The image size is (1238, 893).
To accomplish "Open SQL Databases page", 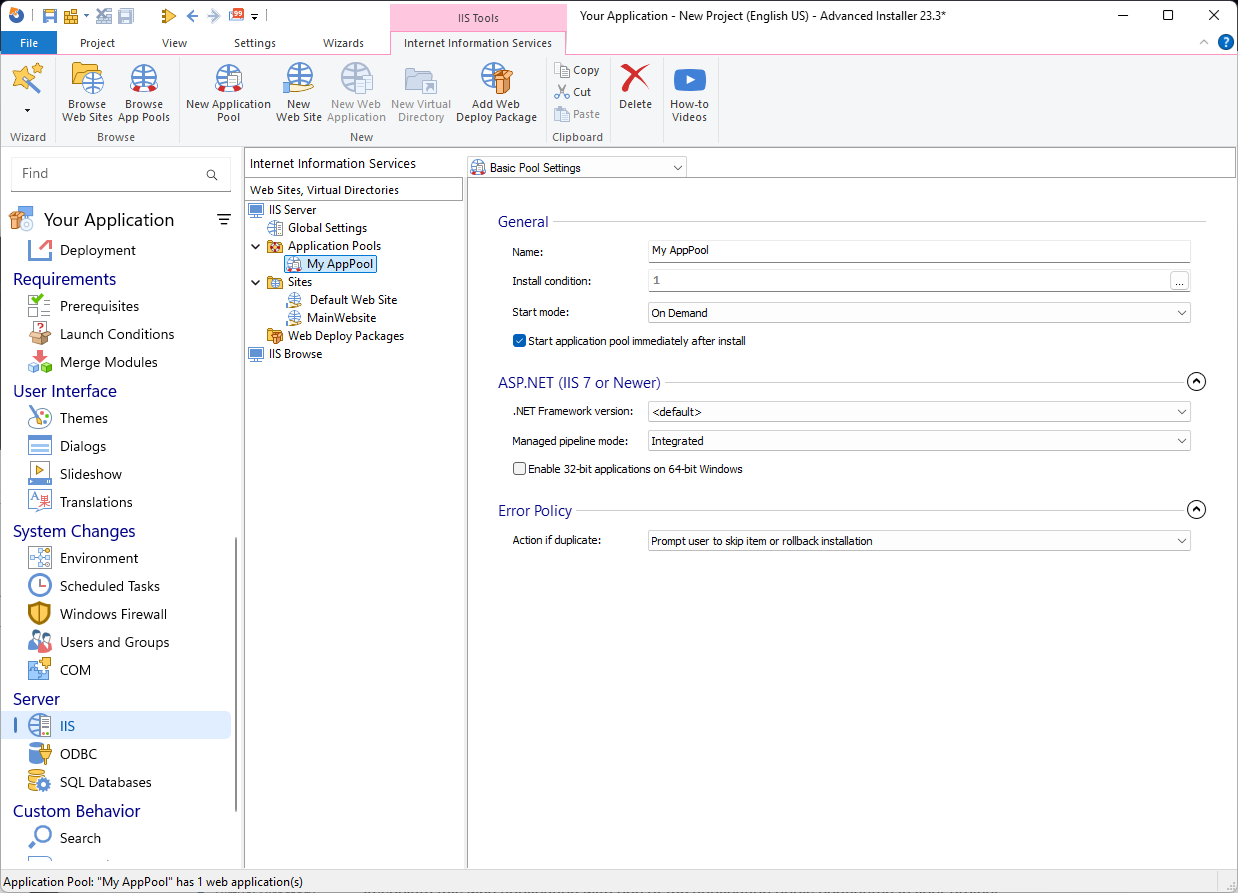I will point(106,782).
